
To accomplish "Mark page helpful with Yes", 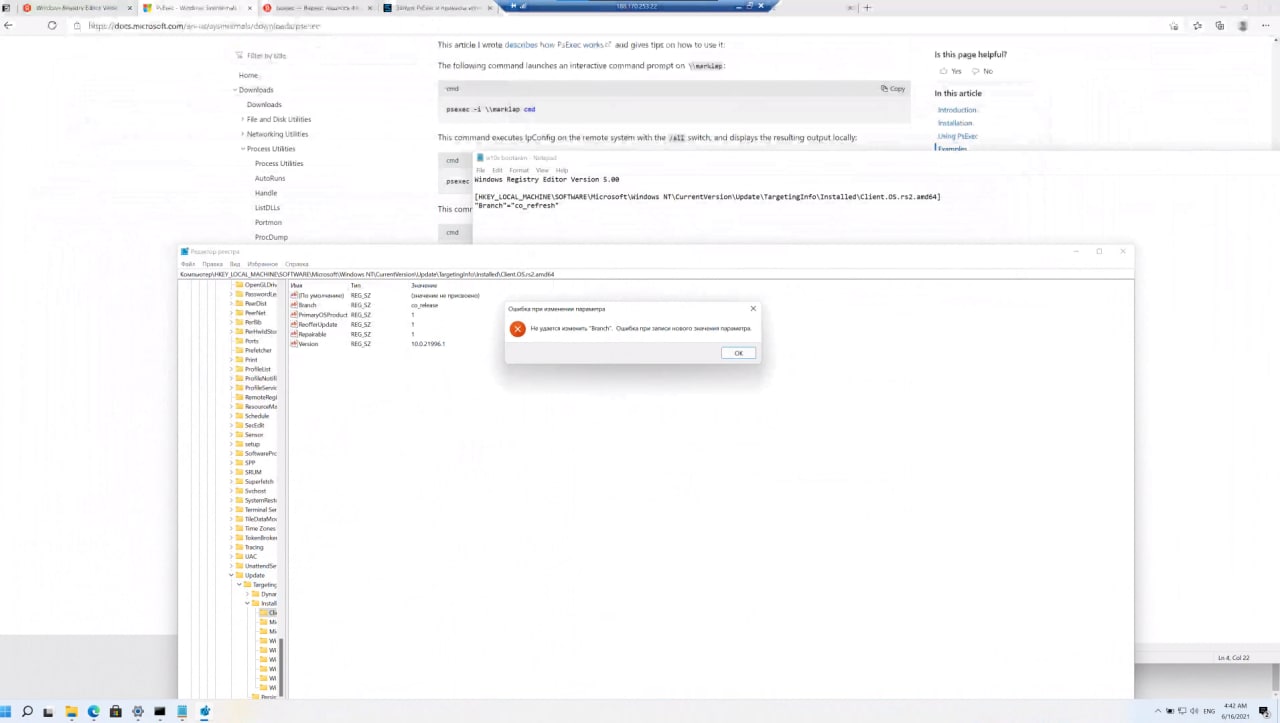I will tap(951, 72).
